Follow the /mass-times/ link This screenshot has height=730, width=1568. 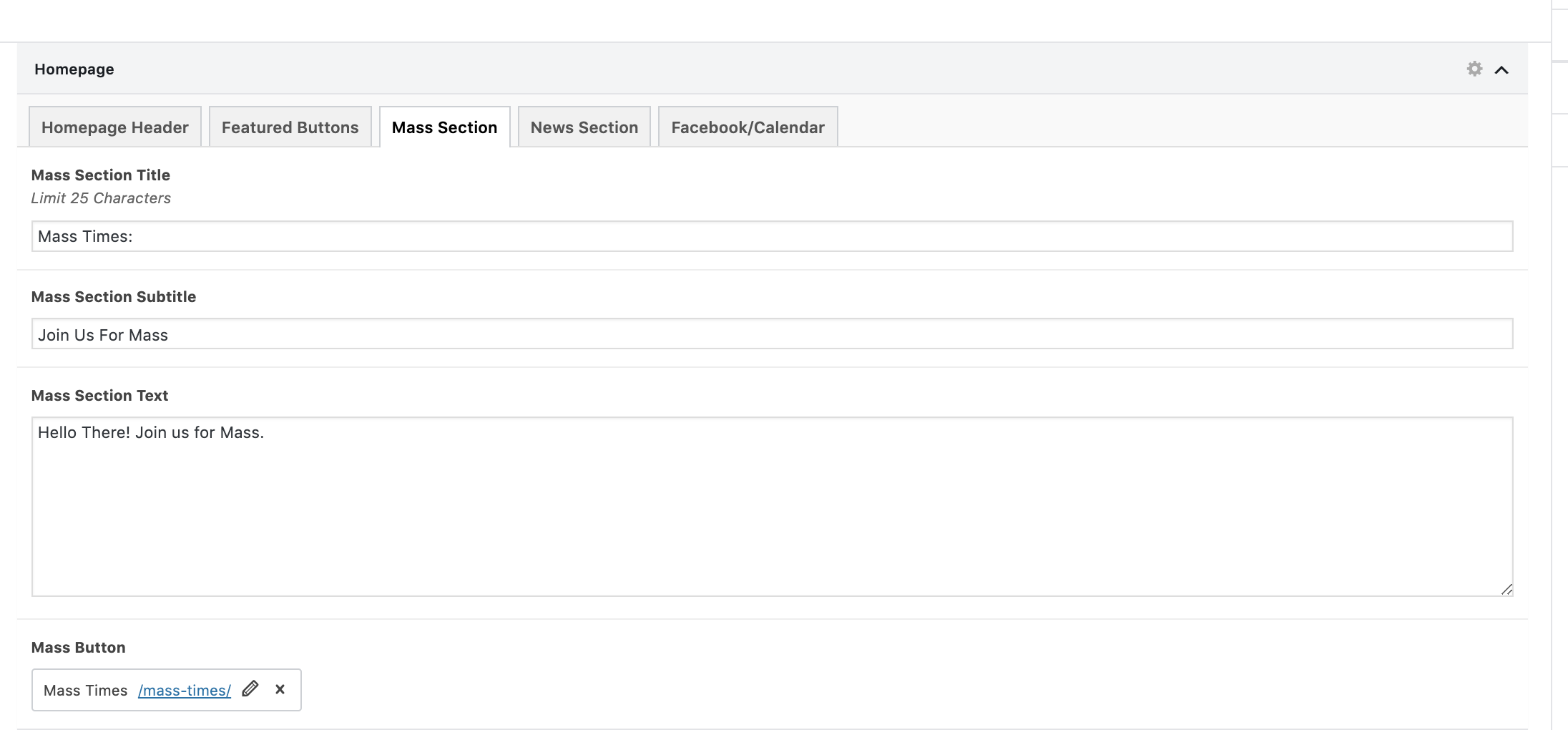[x=185, y=691]
